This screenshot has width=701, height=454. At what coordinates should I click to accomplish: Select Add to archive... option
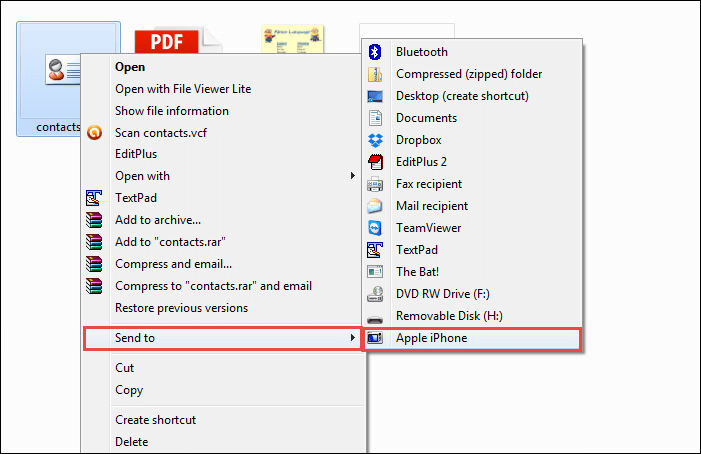158,220
